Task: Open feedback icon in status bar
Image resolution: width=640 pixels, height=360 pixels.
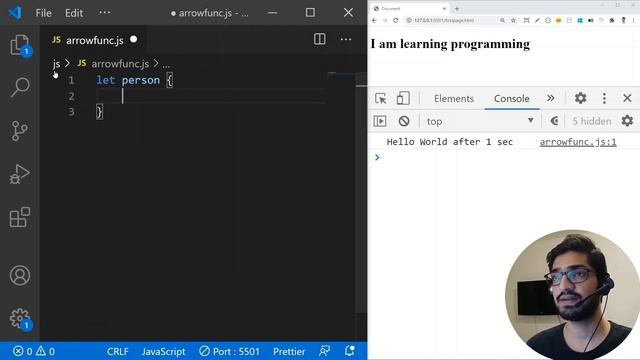Action: pos(324,351)
